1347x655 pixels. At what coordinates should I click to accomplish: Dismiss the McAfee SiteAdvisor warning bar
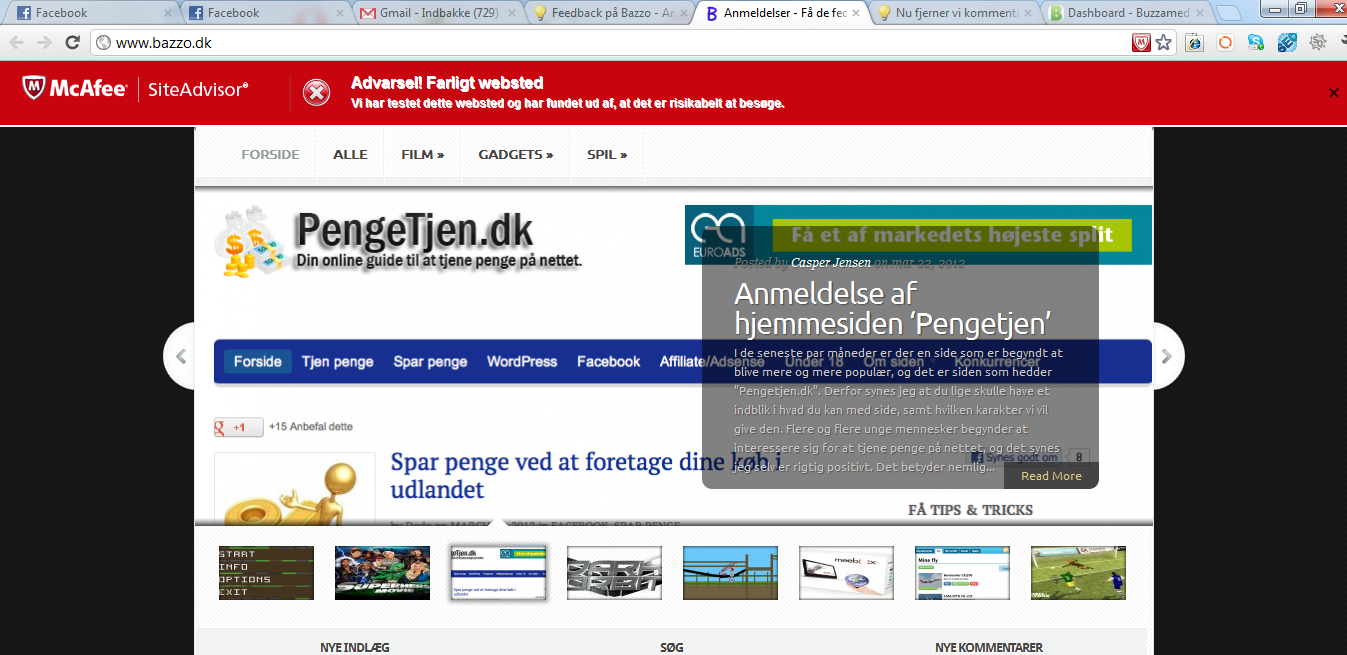pyautogui.click(x=1333, y=93)
